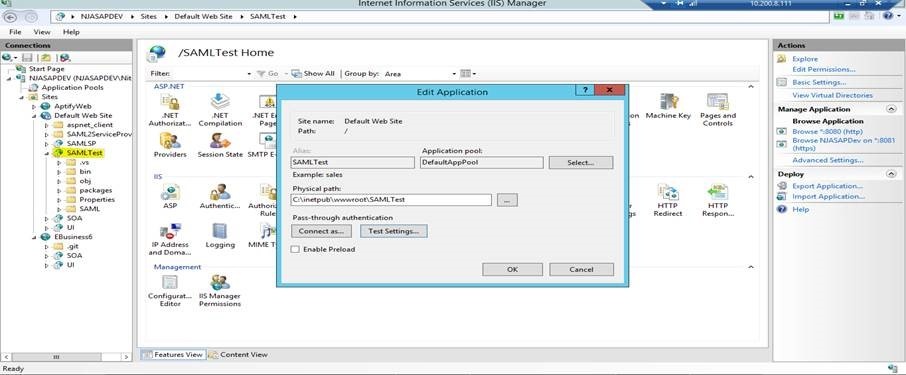The image size is (906, 375).
Task: Collapse the ASP.NET section
Action: tap(751, 86)
